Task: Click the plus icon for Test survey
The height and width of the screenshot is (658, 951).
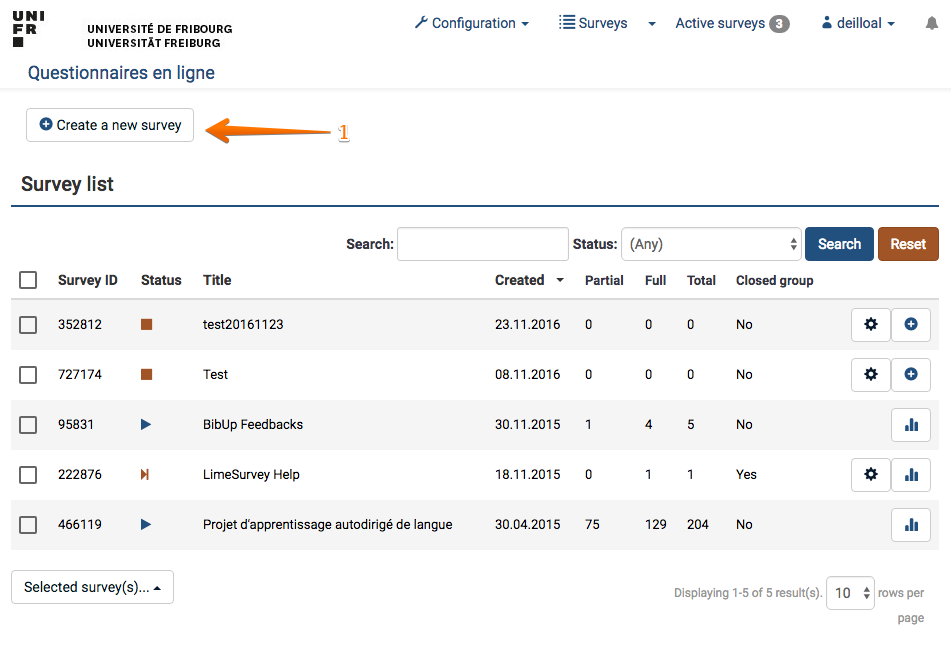Action: (910, 375)
